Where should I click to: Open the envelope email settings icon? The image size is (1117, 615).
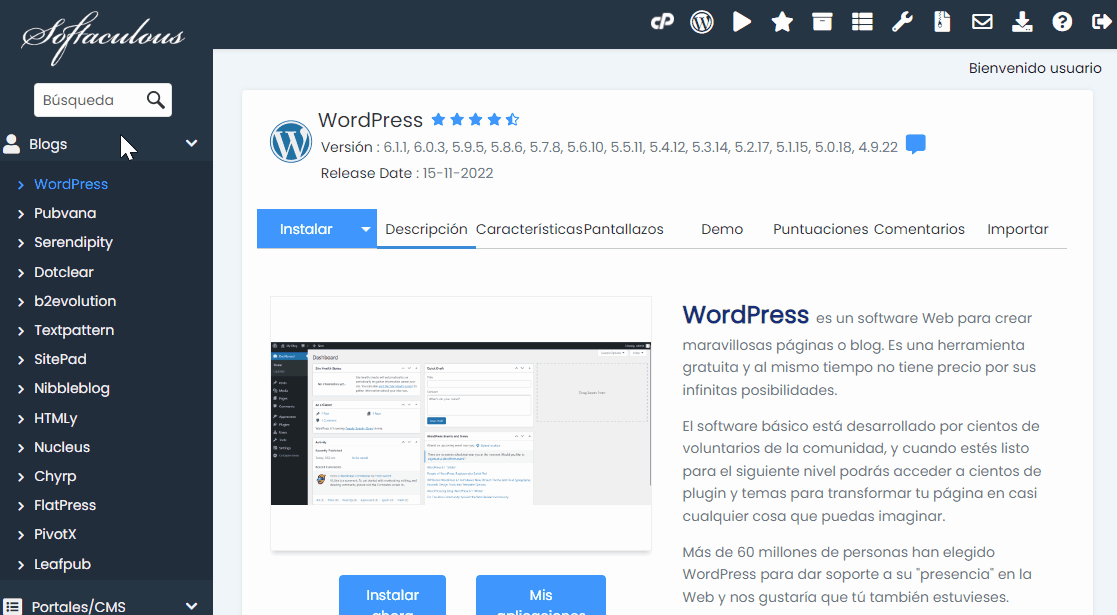pos(982,22)
